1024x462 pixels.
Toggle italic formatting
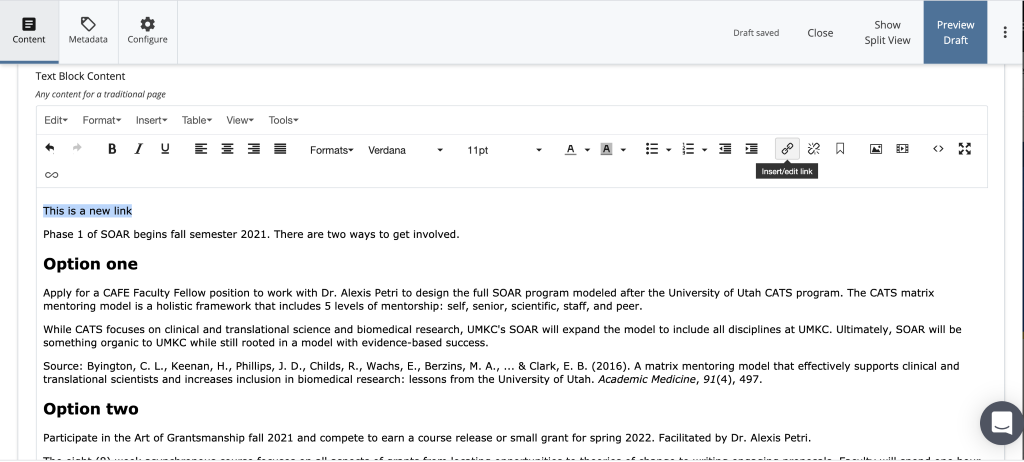pyautogui.click(x=138, y=149)
